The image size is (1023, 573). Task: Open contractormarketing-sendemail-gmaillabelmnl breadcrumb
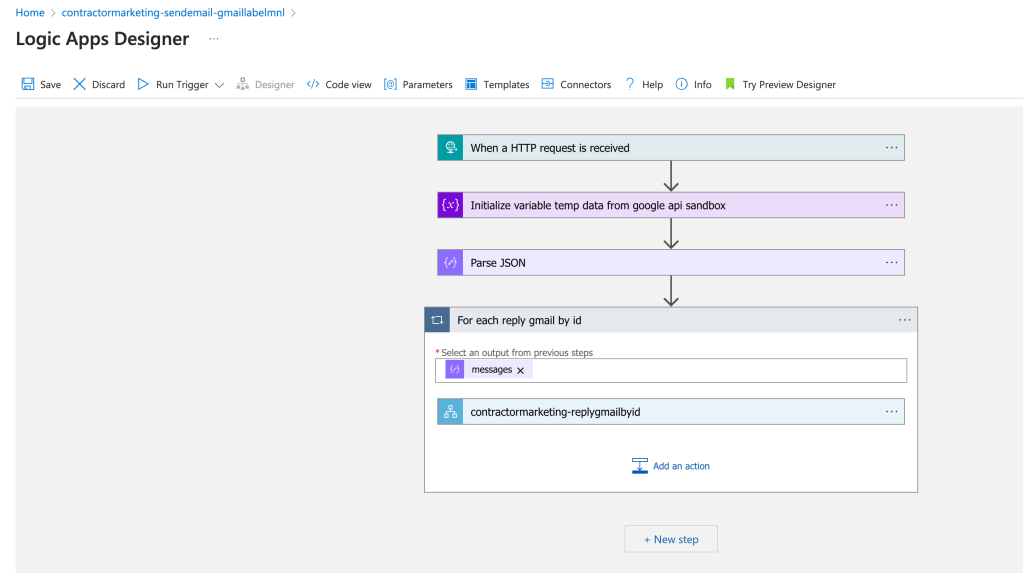point(173,12)
